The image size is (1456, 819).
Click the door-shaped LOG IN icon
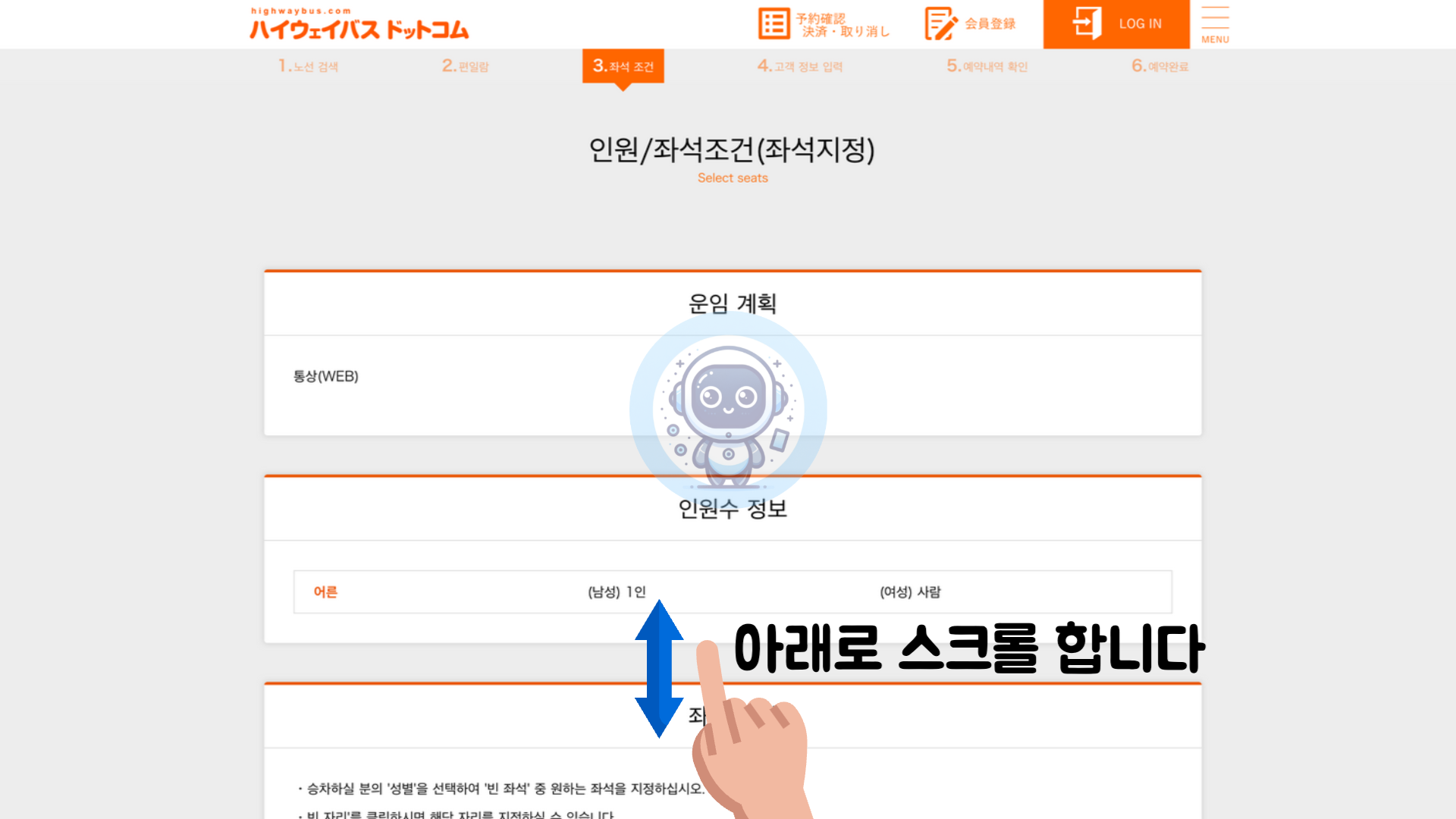[1087, 24]
